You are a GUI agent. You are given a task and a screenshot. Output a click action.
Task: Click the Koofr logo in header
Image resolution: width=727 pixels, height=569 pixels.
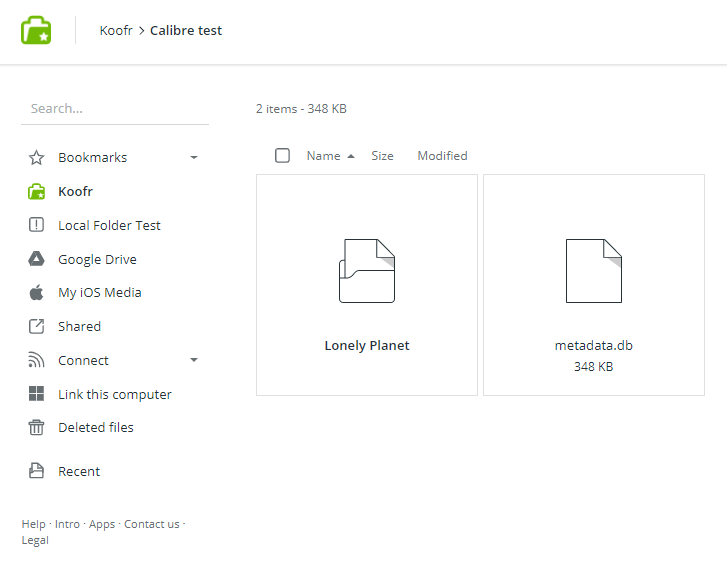tap(36, 30)
